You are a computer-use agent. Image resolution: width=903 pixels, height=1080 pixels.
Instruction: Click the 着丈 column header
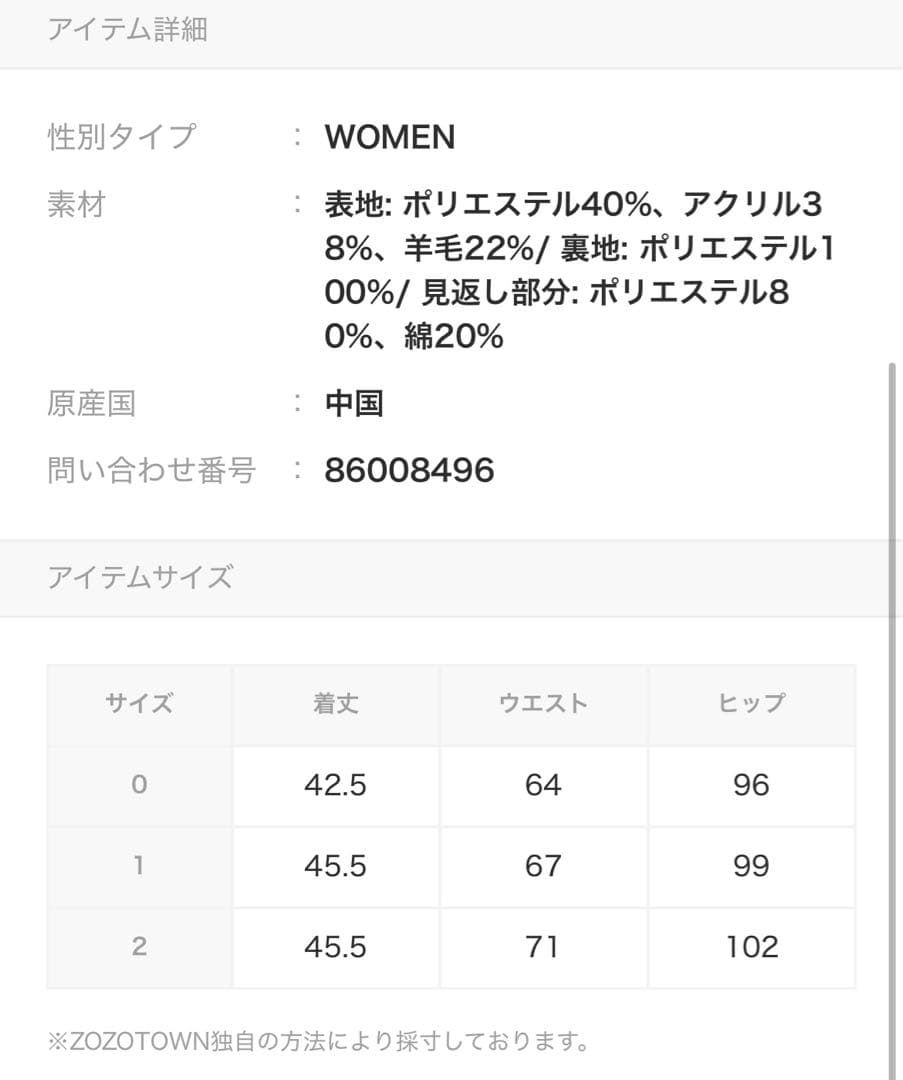[x=335, y=703]
